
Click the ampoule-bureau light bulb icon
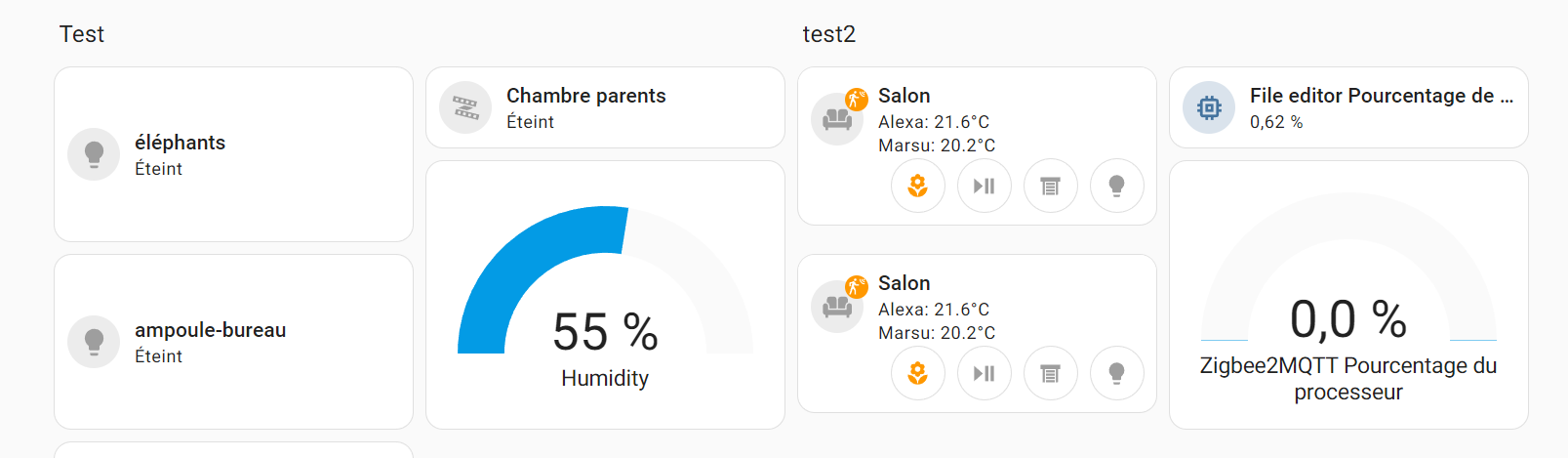94,342
